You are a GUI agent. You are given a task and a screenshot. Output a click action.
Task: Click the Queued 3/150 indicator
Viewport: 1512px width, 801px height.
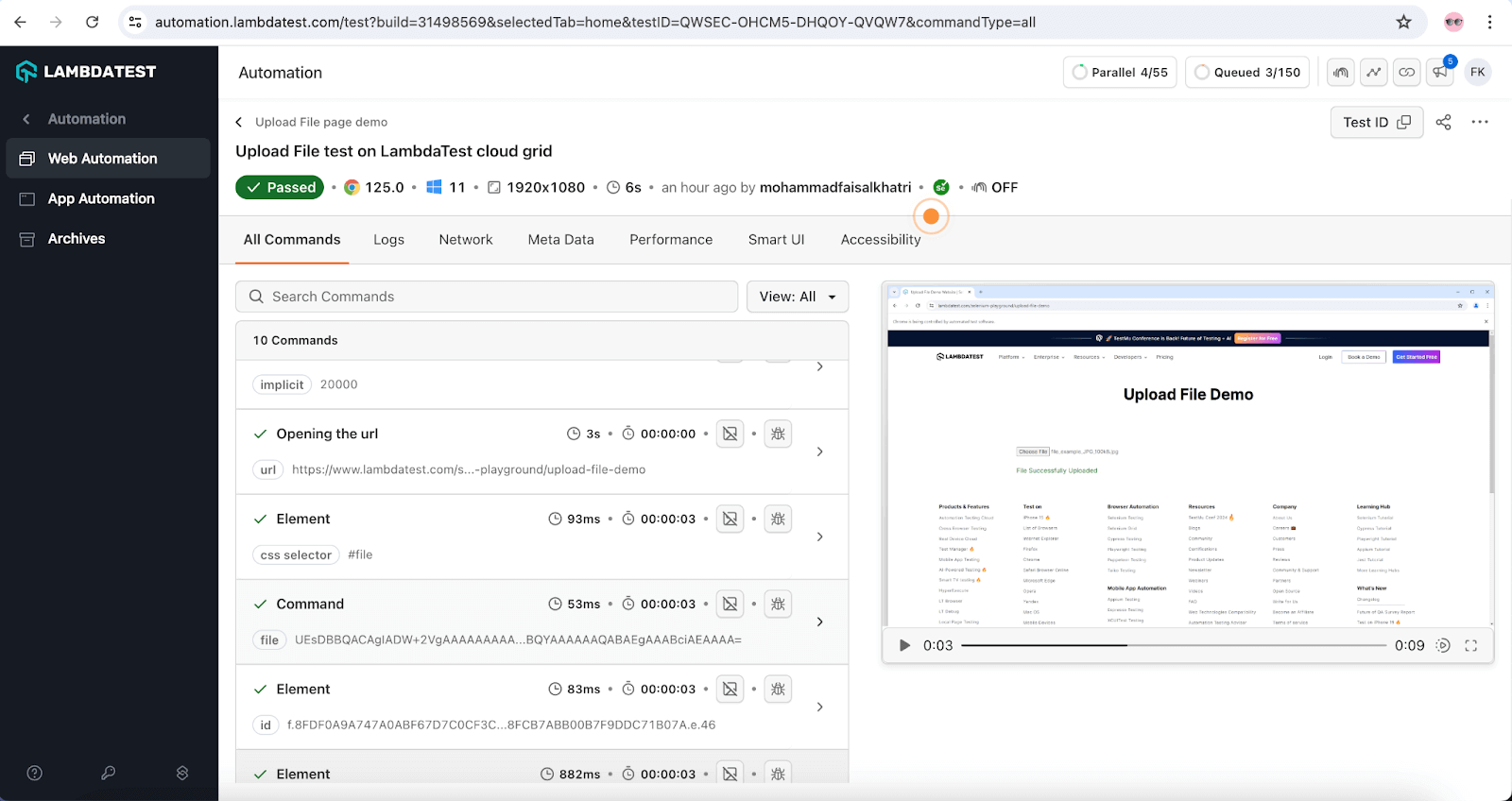pos(1247,73)
